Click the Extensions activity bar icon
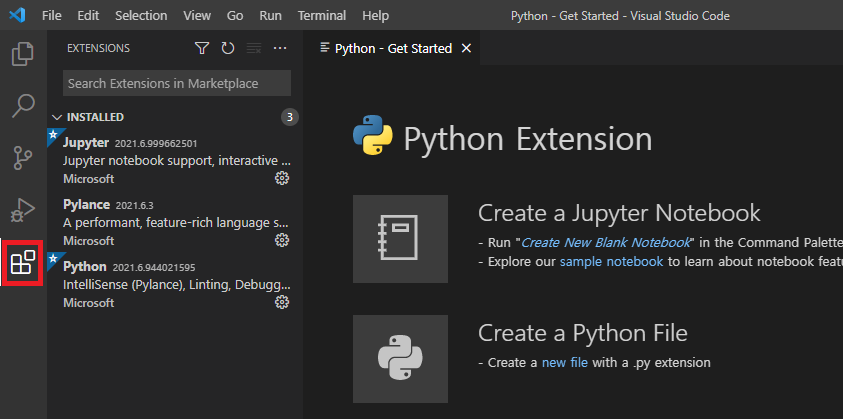 23,263
